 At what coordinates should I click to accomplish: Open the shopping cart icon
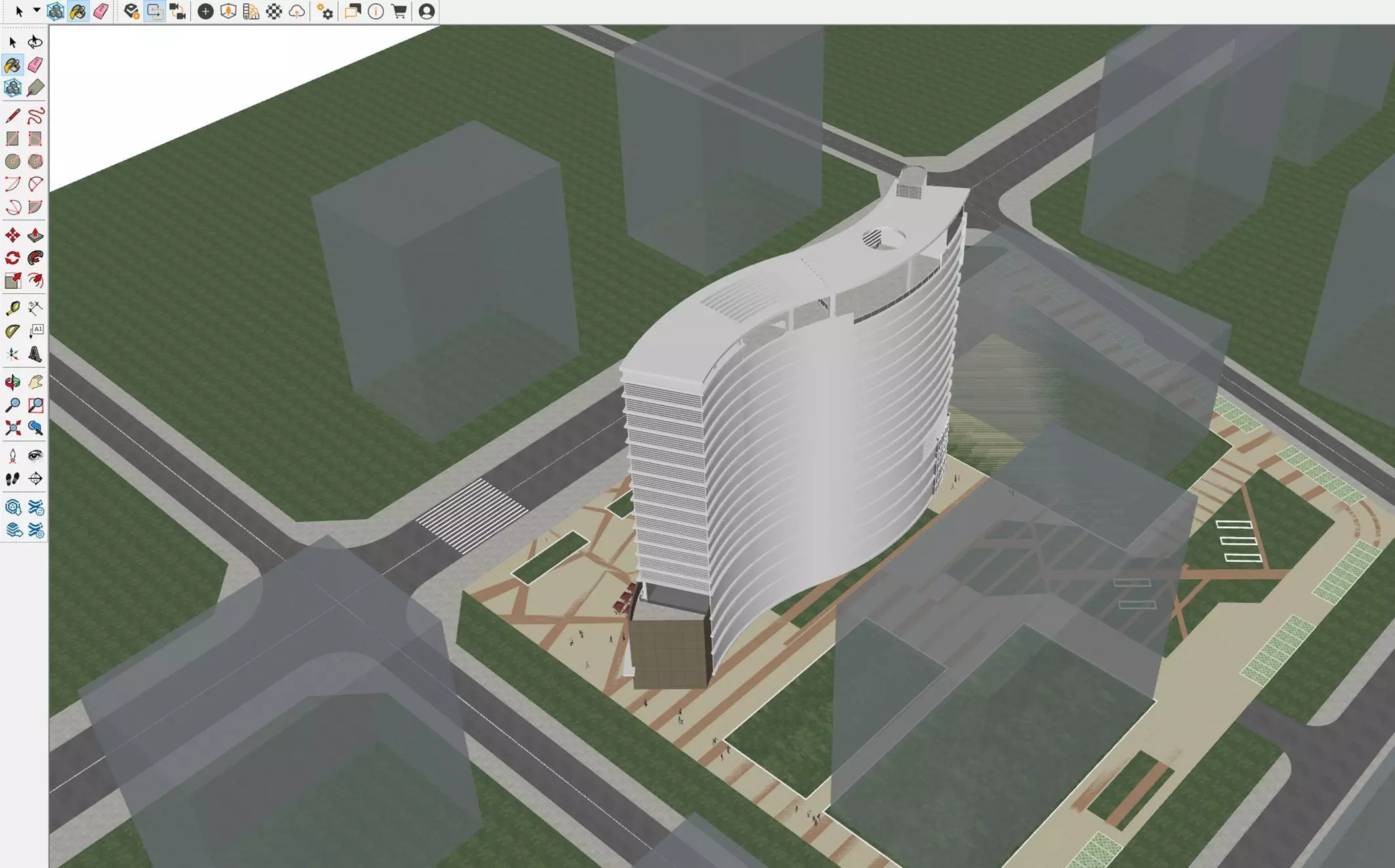(x=399, y=11)
